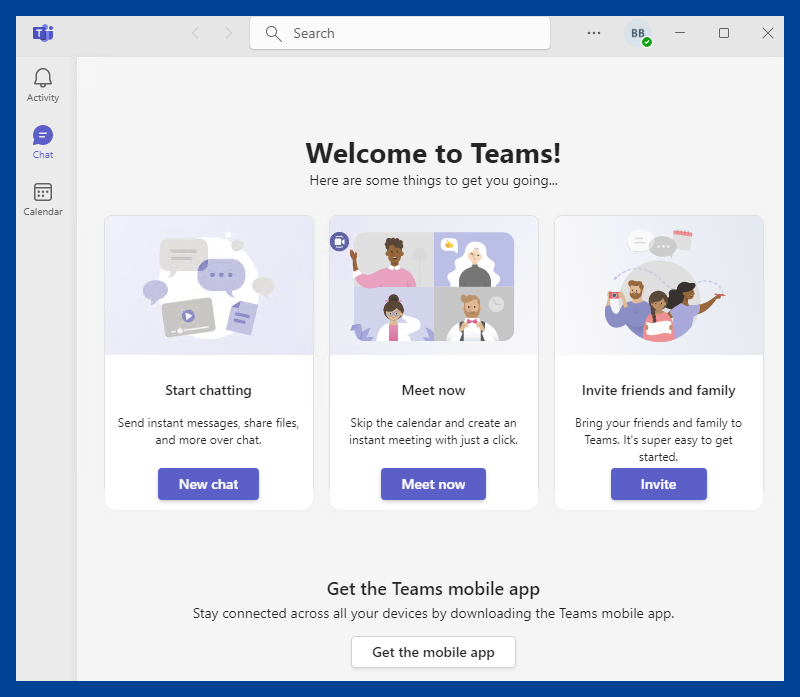Click into the Search field
Screen dimensions: 800x697
tap(400, 33)
